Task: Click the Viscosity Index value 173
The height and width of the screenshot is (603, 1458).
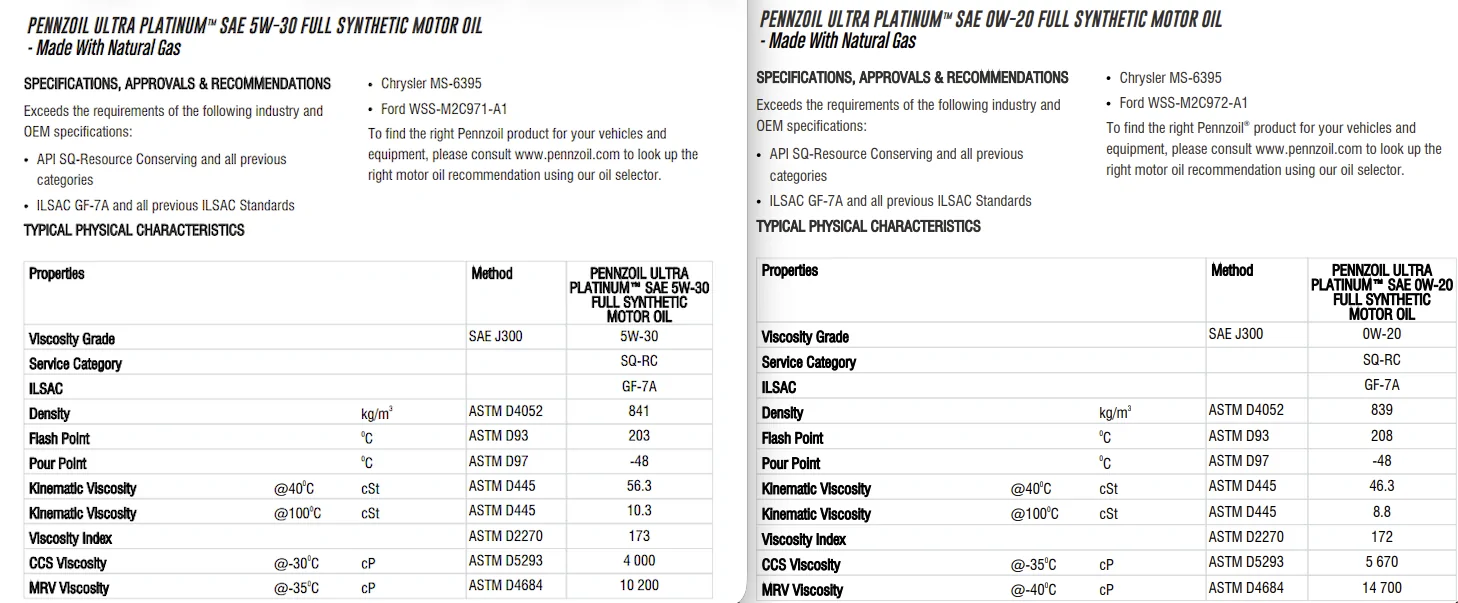Action: tap(639, 536)
